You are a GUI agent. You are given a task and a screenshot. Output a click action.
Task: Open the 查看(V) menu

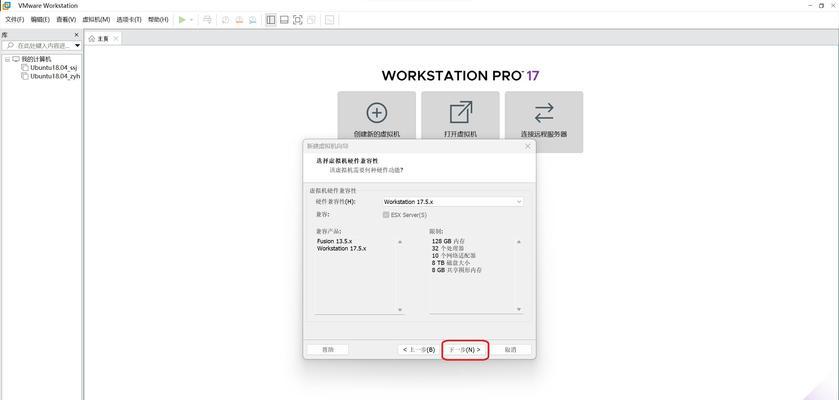point(66,20)
